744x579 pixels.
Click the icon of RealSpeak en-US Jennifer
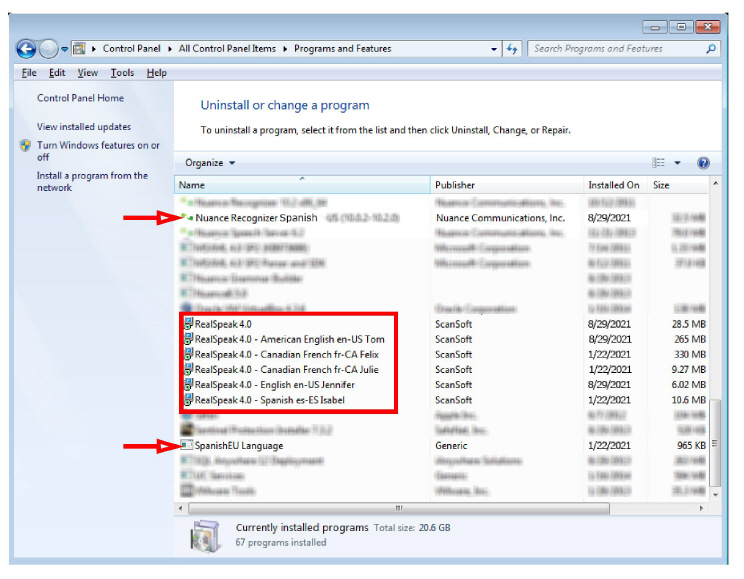click(x=188, y=385)
